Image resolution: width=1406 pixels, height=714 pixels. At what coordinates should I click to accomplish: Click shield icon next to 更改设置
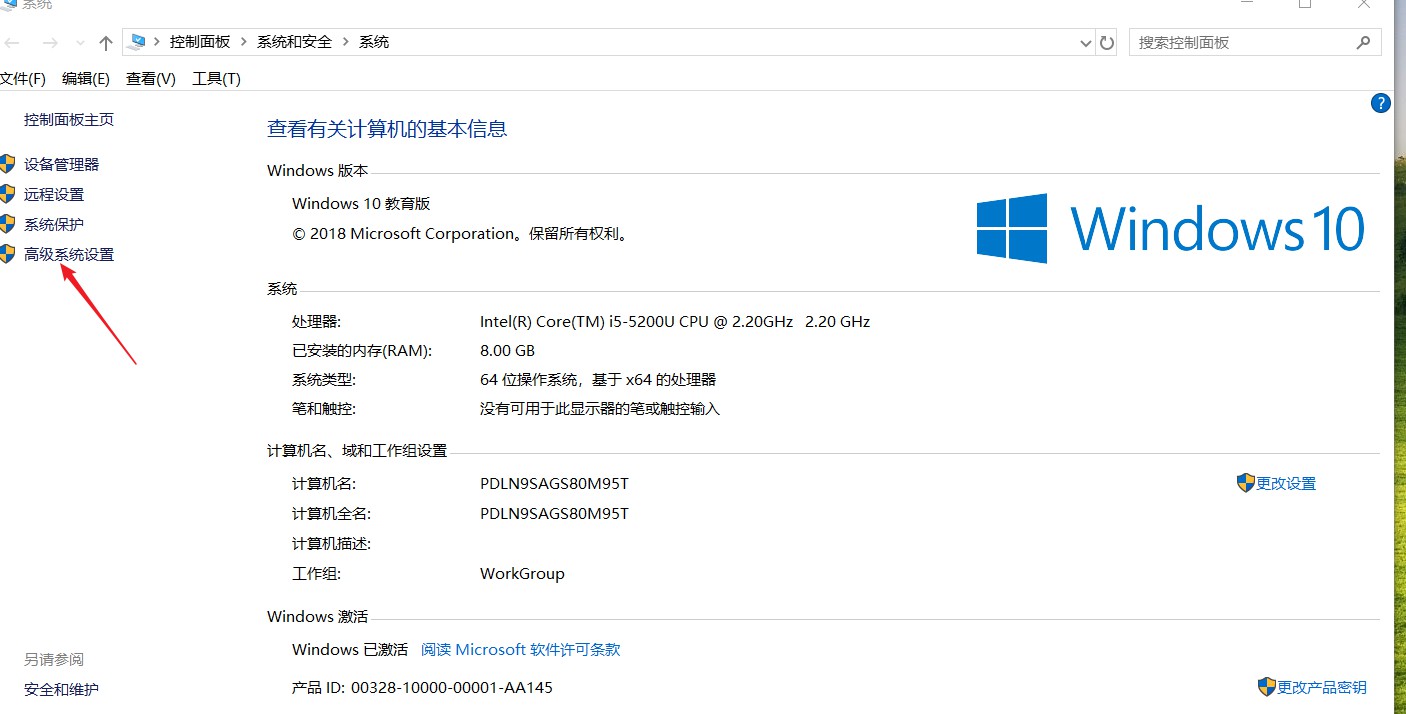point(1246,483)
